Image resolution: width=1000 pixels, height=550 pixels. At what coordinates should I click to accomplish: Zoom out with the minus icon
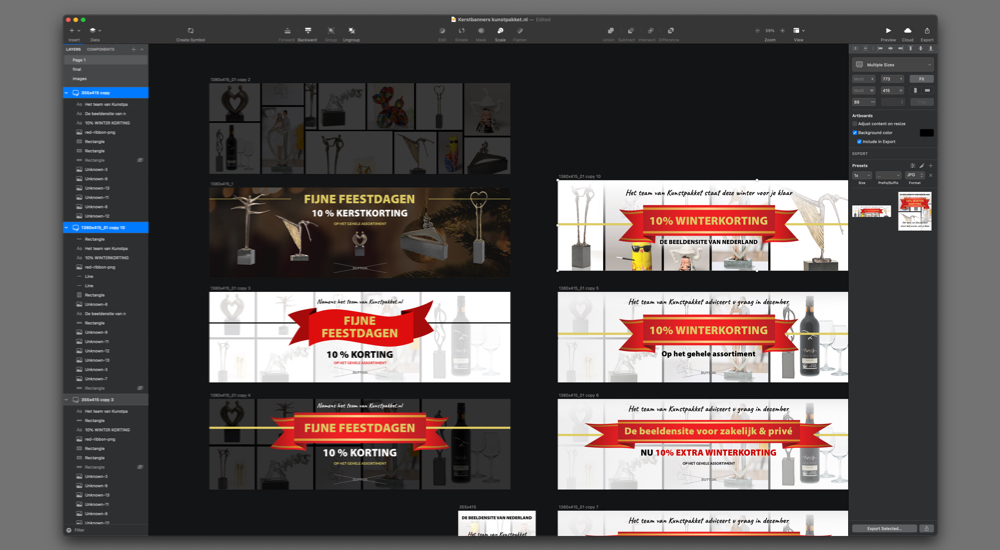(x=758, y=31)
